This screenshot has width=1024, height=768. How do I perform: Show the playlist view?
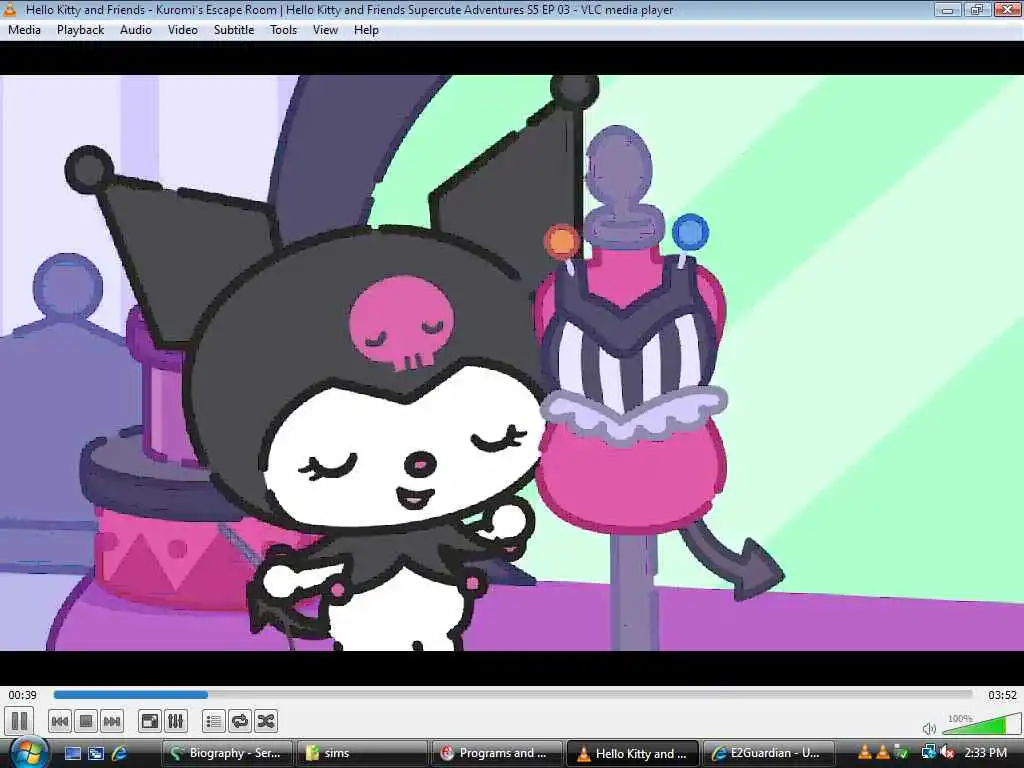(214, 721)
